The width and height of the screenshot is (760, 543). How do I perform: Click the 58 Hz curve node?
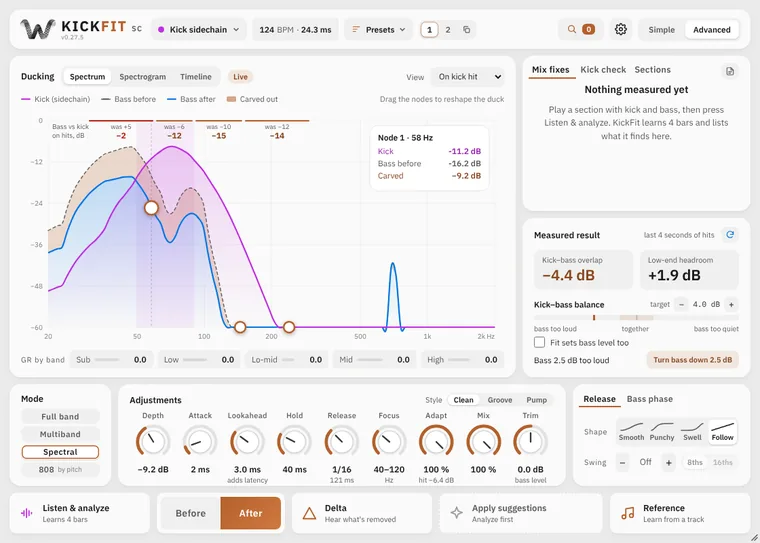point(151,208)
